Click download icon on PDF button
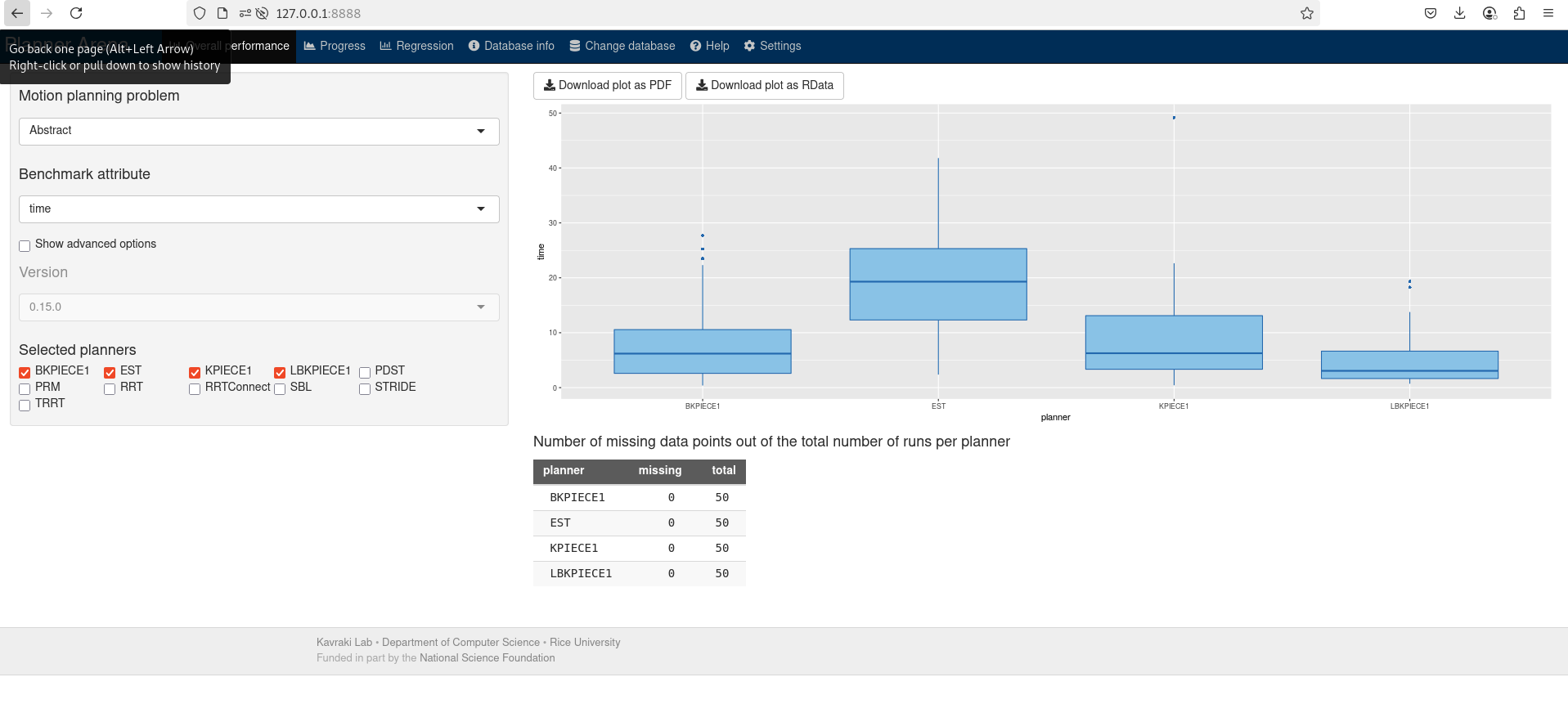1568x713 pixels. pyautogui.click(x=550, y=85)
